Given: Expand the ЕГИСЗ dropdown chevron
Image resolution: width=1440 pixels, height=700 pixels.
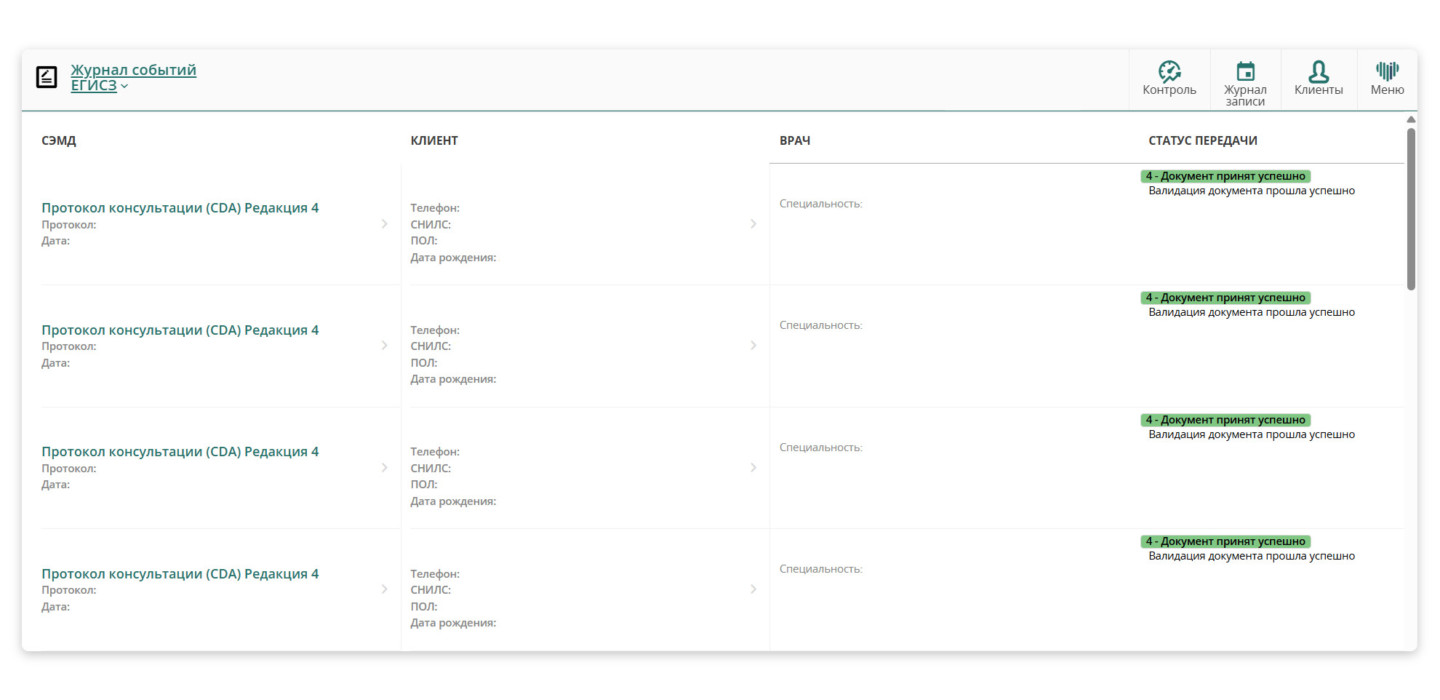Looking at the screenshot, I should [125, 87].
